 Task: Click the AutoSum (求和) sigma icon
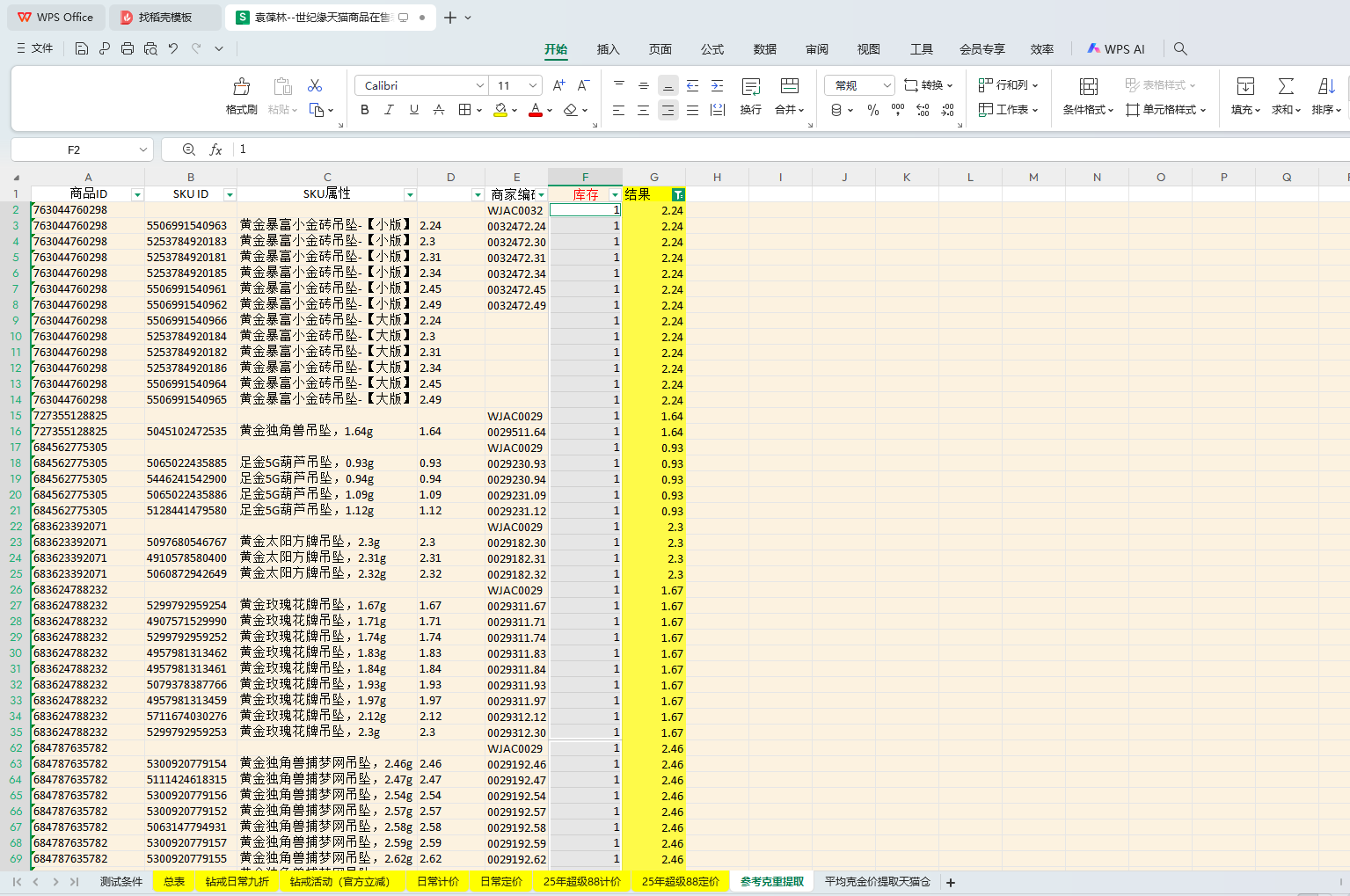point(1286,86)
